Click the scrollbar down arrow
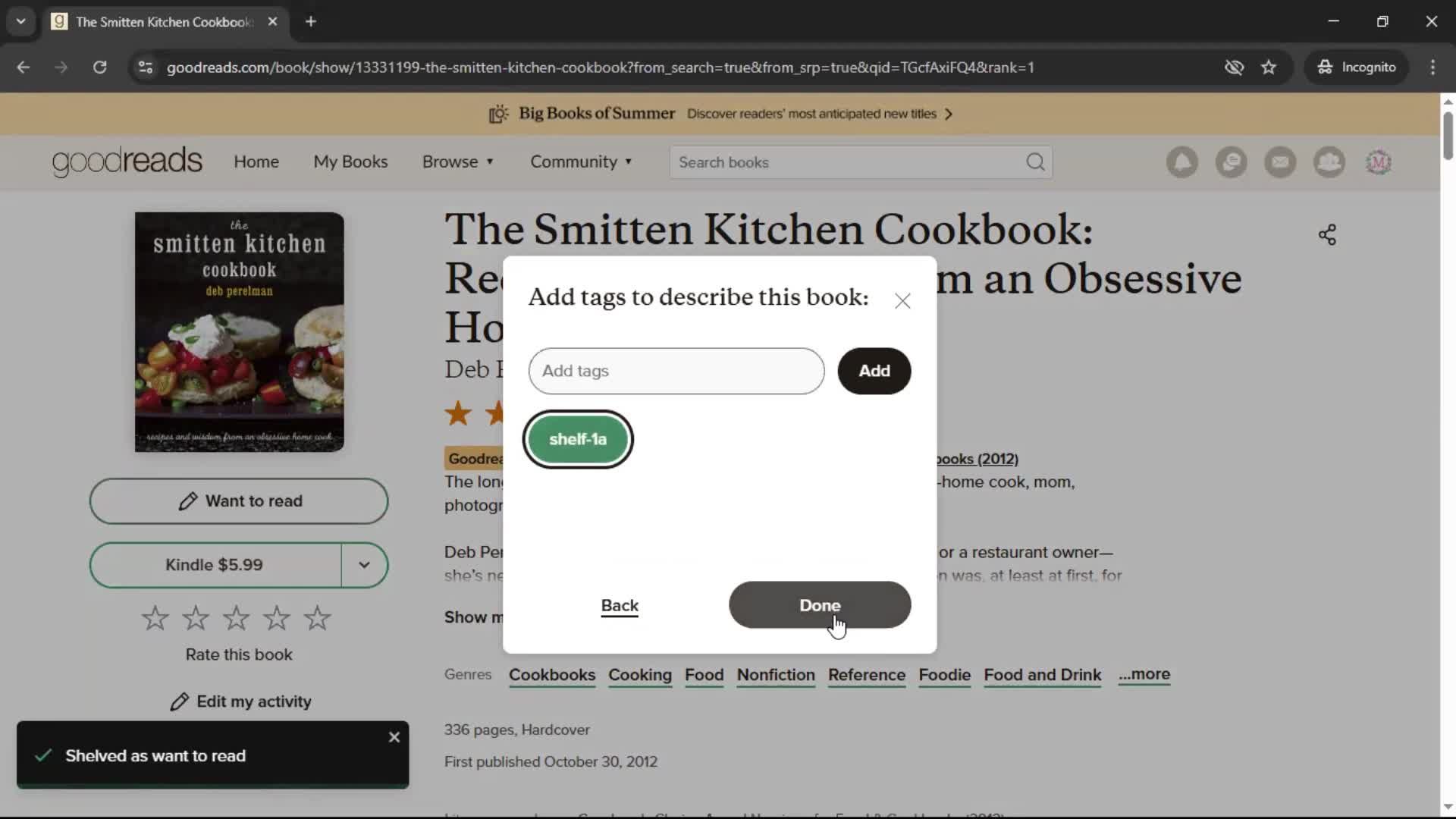The height and width of the screenshot is (819, 1456). (x=1448, y=807)
